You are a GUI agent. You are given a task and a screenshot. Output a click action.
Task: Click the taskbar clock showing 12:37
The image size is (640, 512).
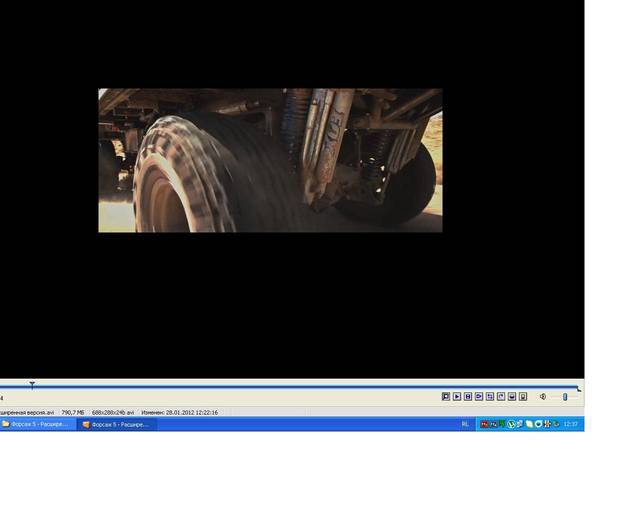[570, 424]
